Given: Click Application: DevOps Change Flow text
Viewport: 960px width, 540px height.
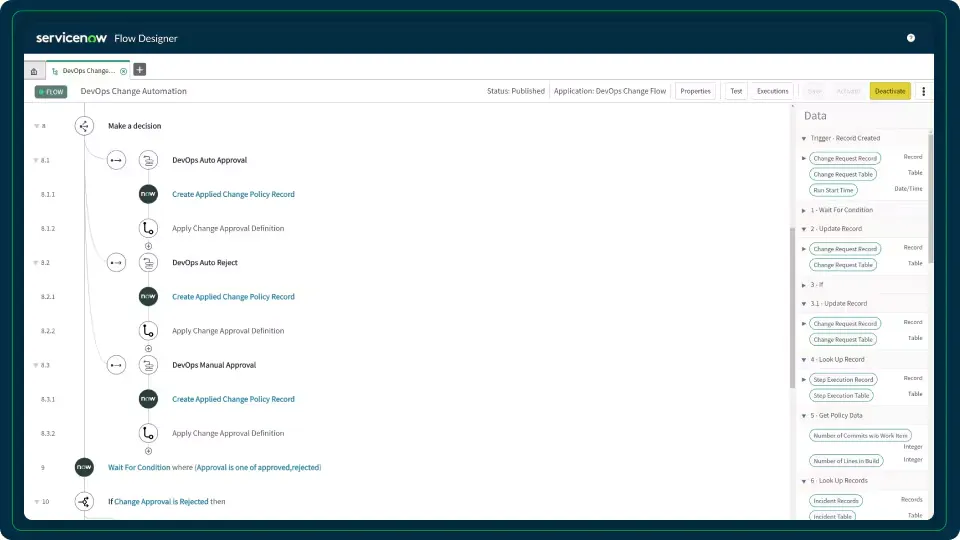Looking at the screenshot, I should pos(610,91).
